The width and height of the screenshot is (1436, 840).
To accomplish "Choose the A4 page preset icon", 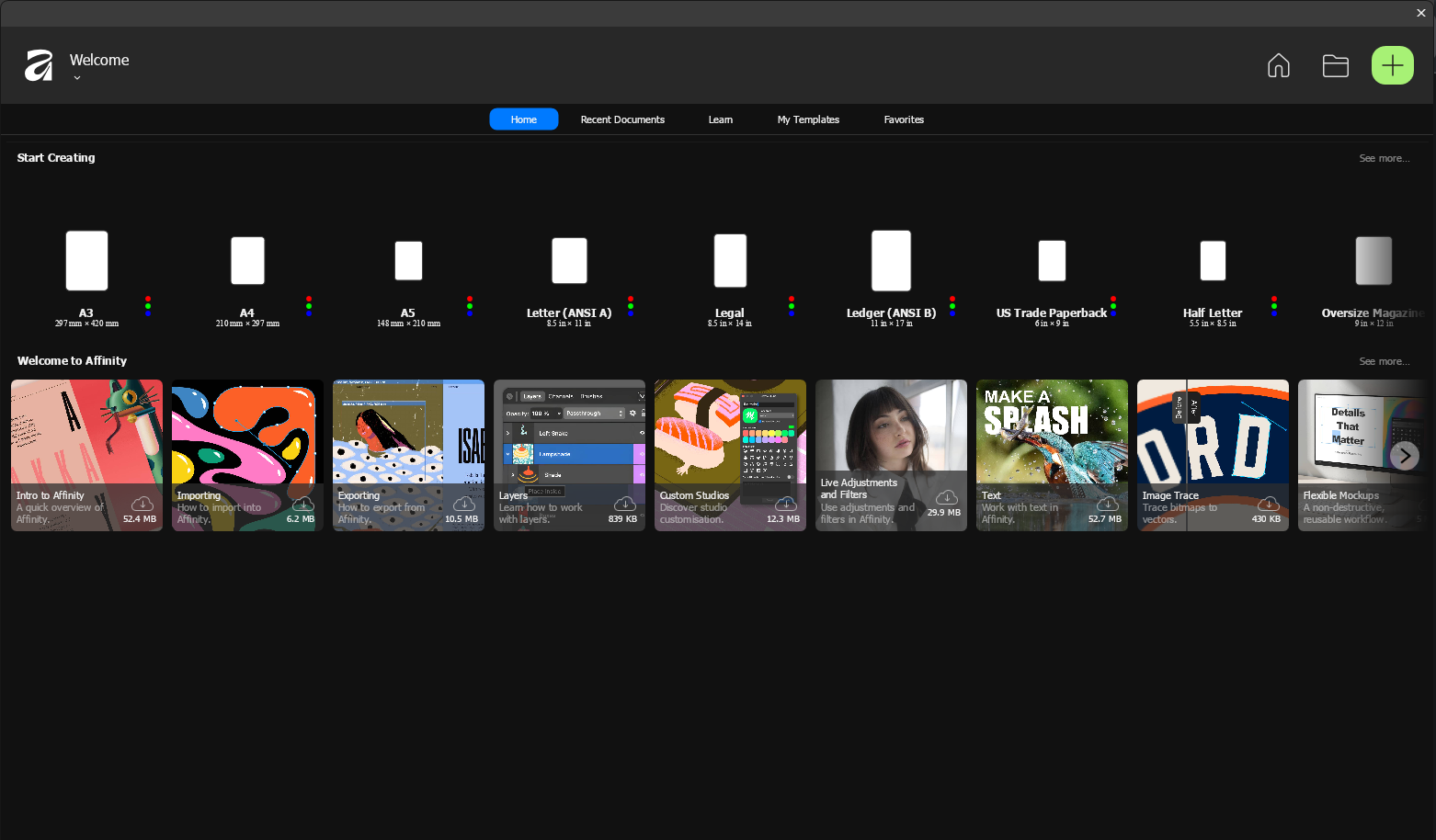I will point(247,261).
